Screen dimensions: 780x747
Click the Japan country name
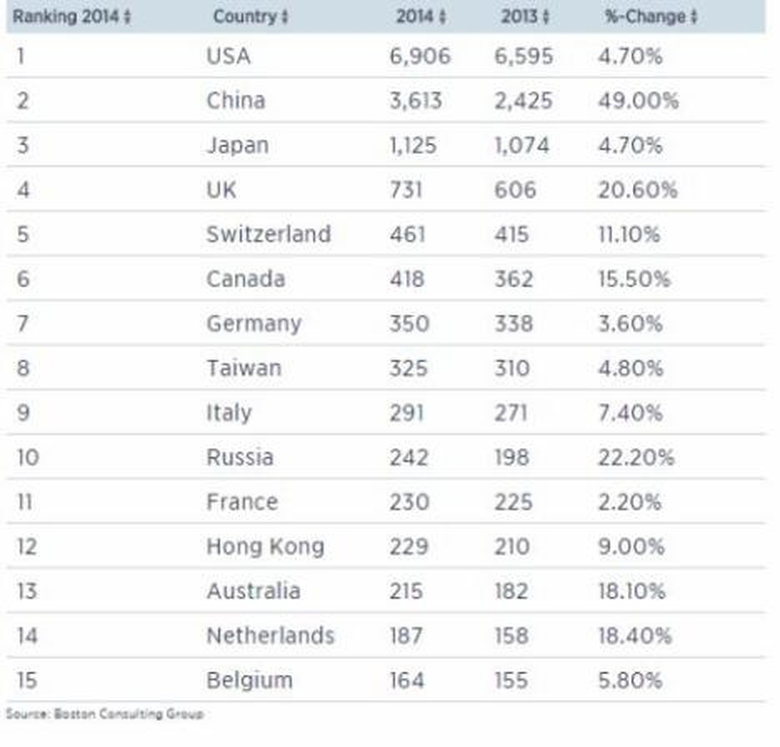tap(237, 145)
